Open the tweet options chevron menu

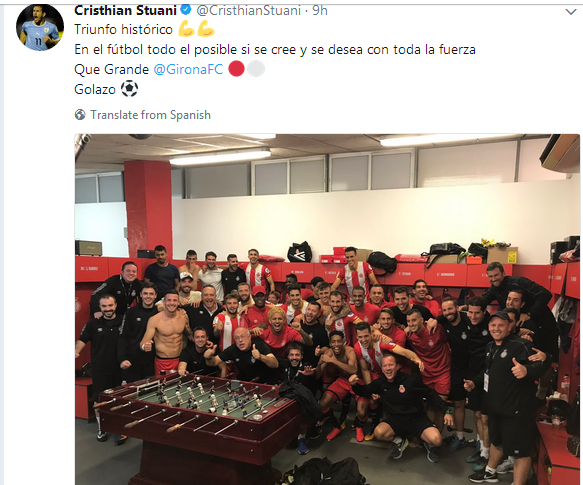point(571,12)
